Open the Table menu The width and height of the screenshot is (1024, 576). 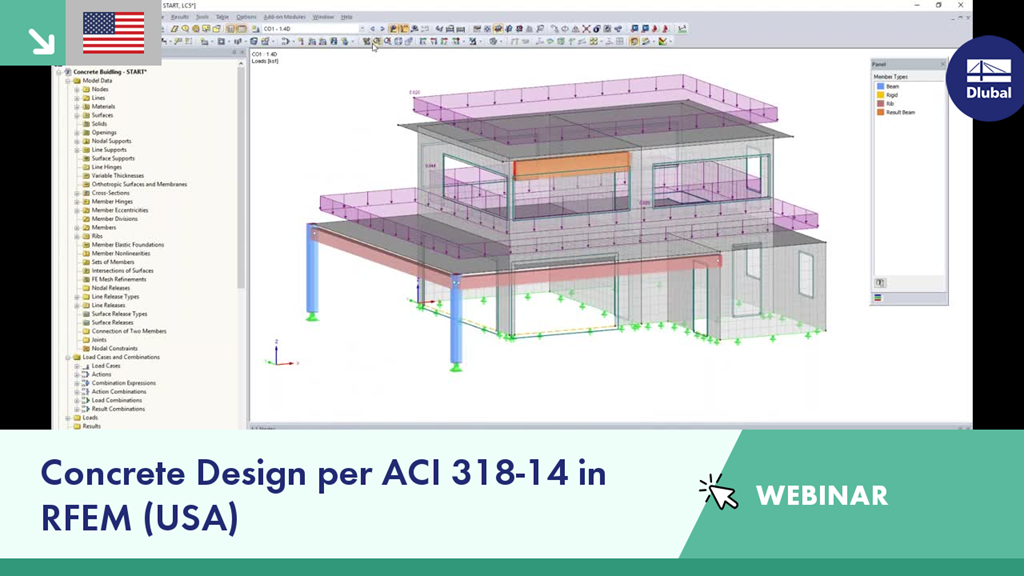click(x=222, y=17)
